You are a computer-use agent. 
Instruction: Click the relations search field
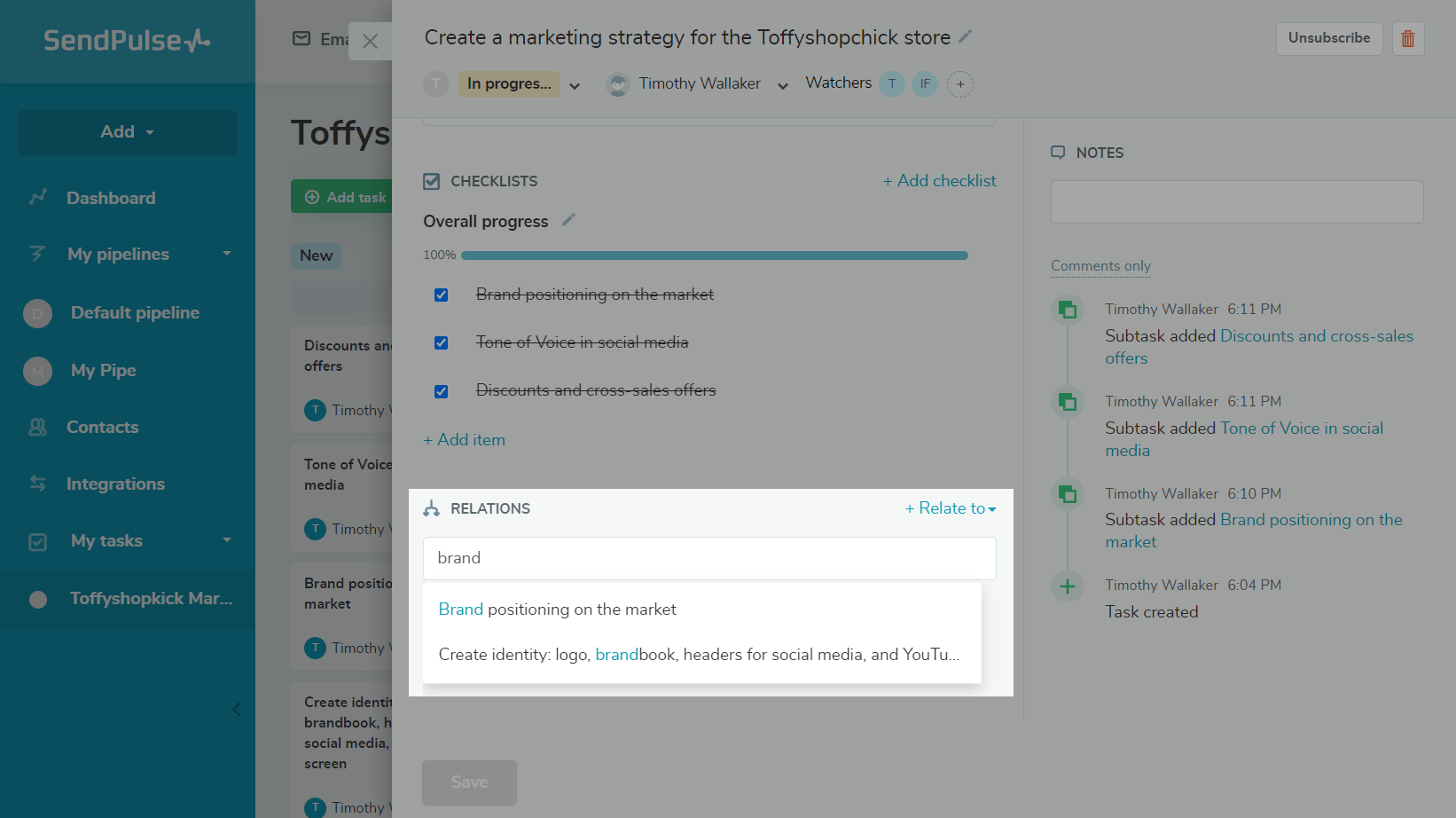click(x=709, y=558)
